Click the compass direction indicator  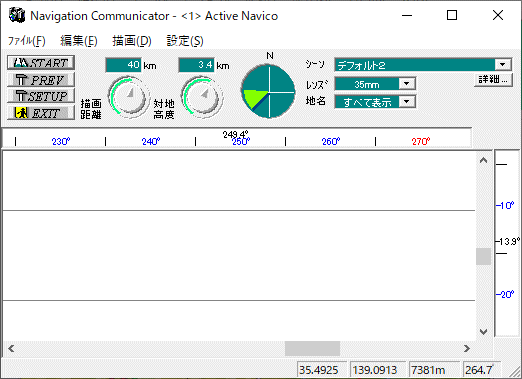coord(269,91)
